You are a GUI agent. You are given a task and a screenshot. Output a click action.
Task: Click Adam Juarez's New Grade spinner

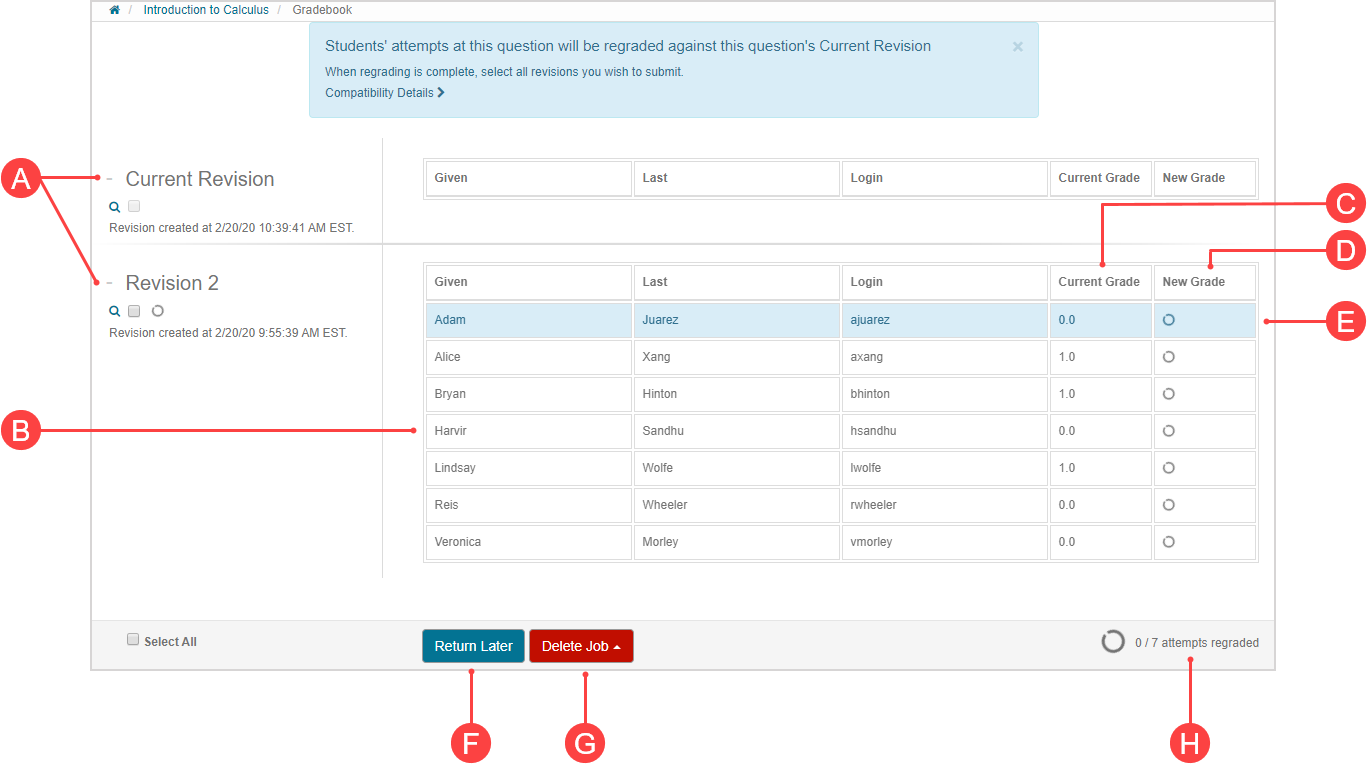click(1168, 320)
